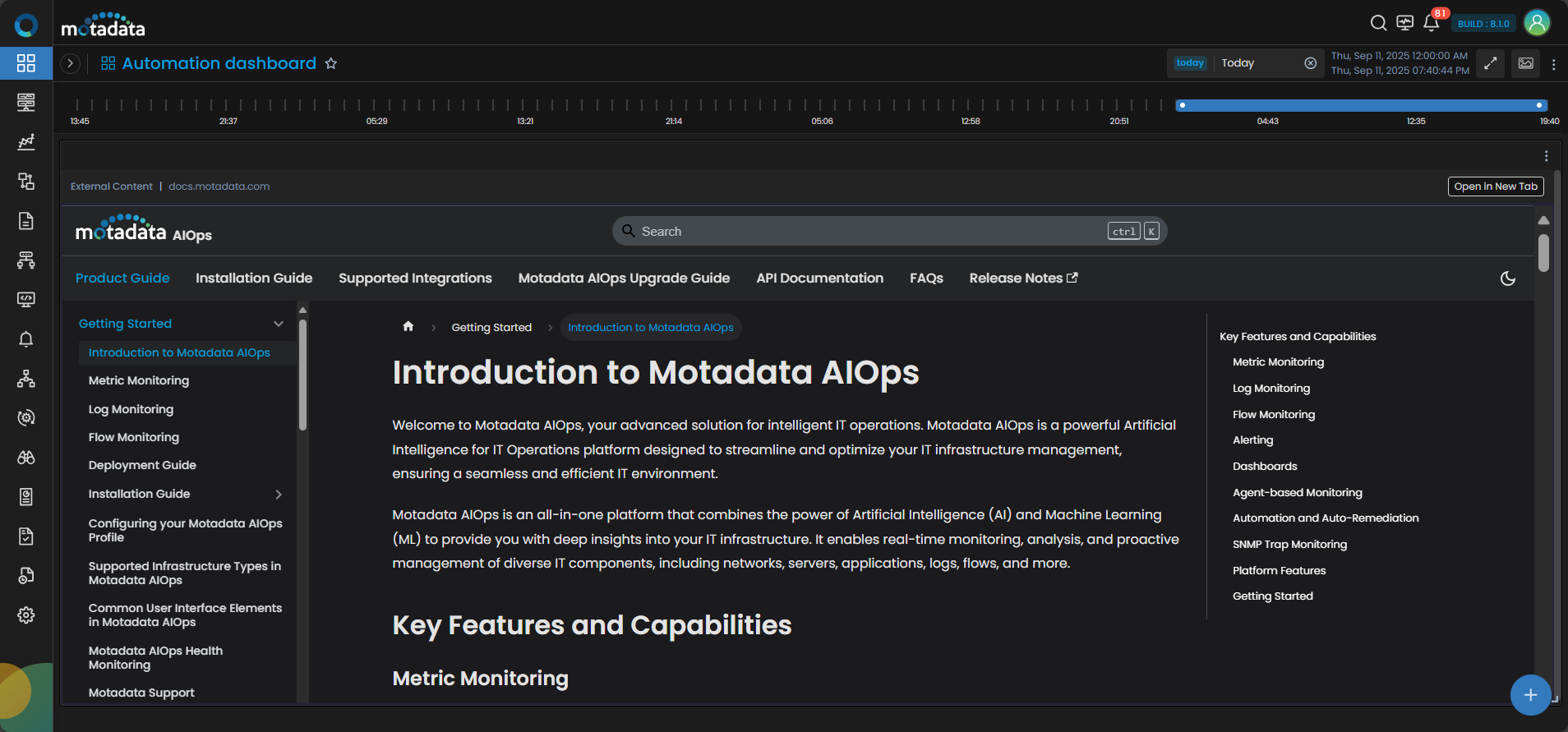
Task: Click the docs Search input field
Action: pyautogui.click(x=871, y=232)
